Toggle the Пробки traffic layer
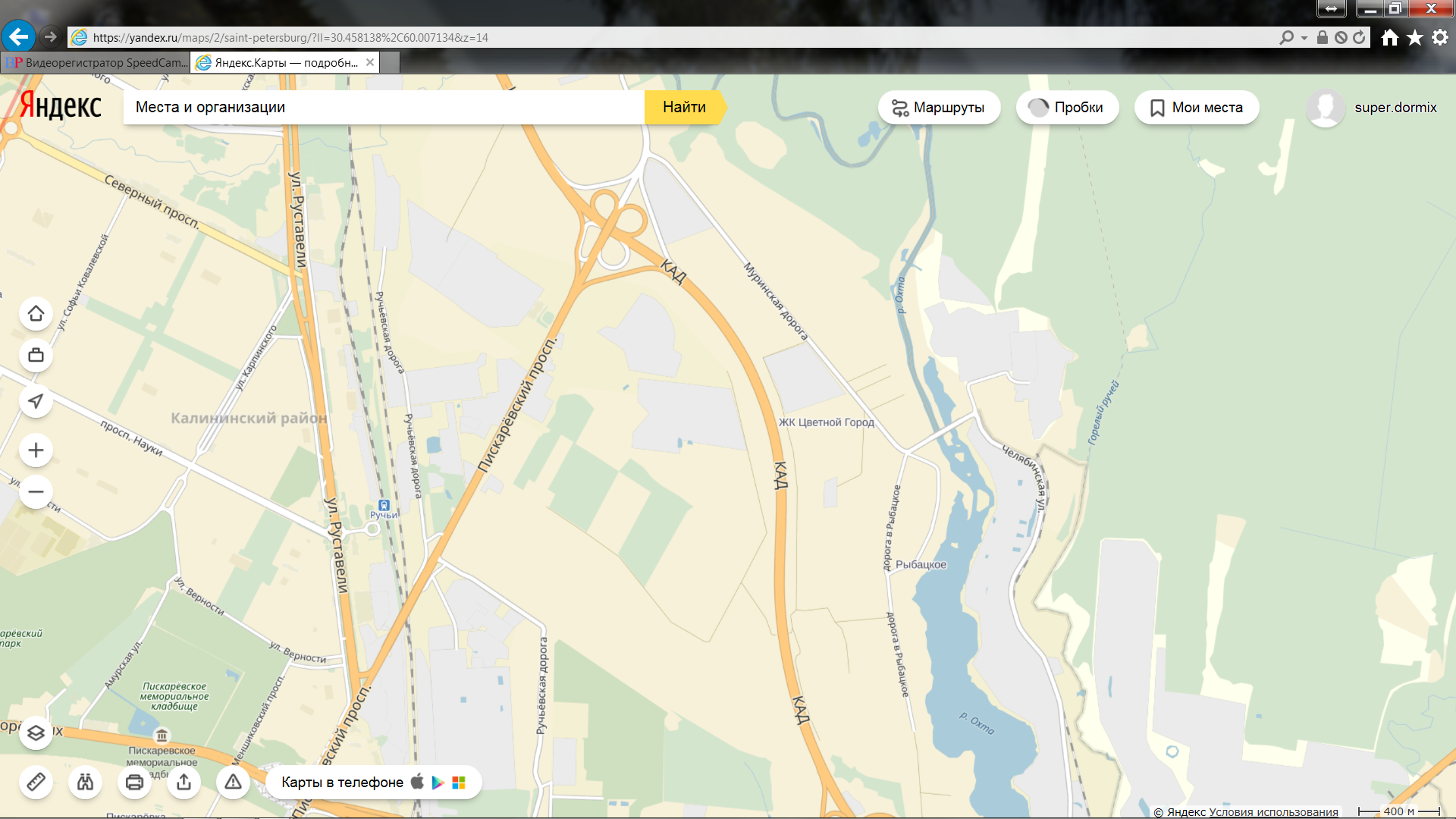Viewport: 1456px width, 819px height. [1066, 108]
